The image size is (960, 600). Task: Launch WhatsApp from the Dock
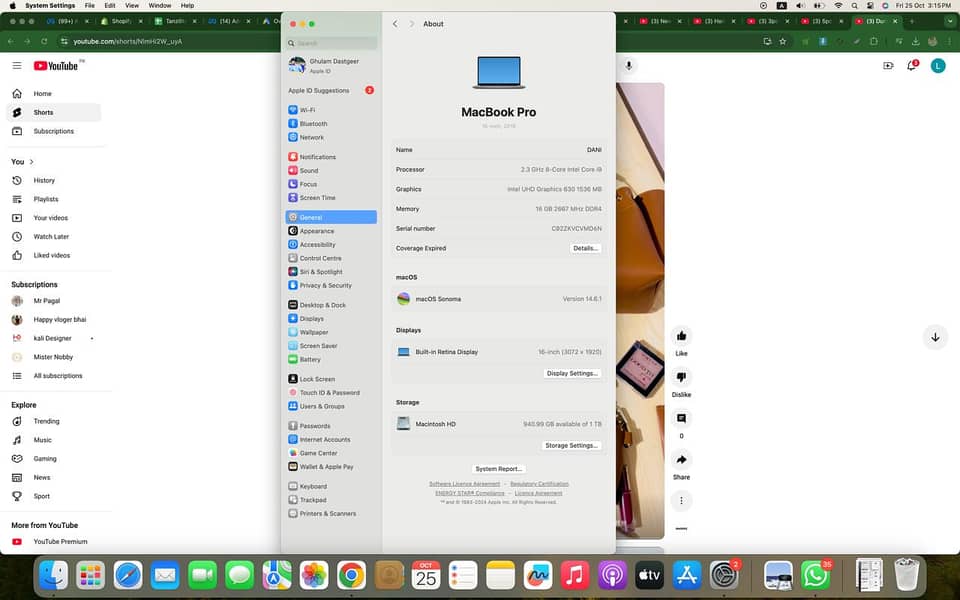(x=816, y=575)
